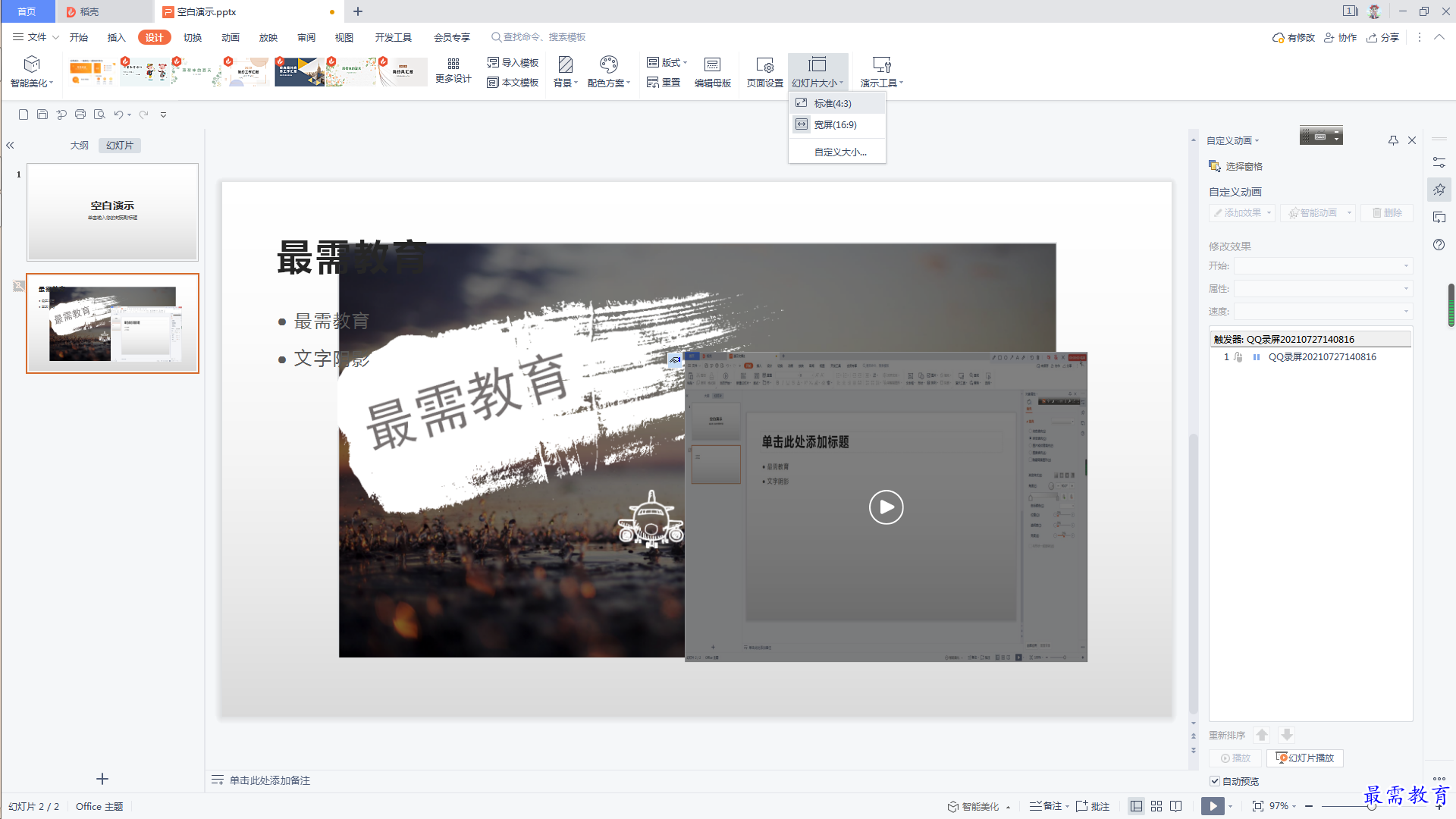Click the Reset (重置) layout button

click(x=664, y=83)
